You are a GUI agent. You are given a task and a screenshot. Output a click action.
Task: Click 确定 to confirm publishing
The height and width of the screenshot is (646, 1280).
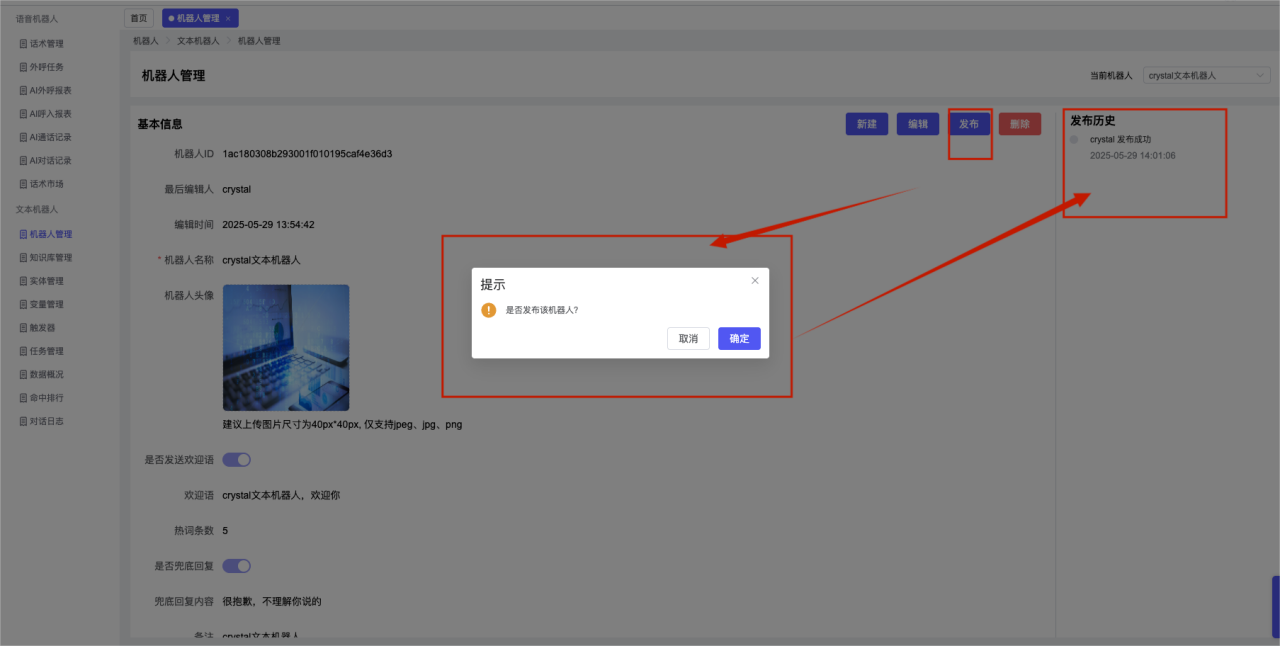tap(739, 339)
